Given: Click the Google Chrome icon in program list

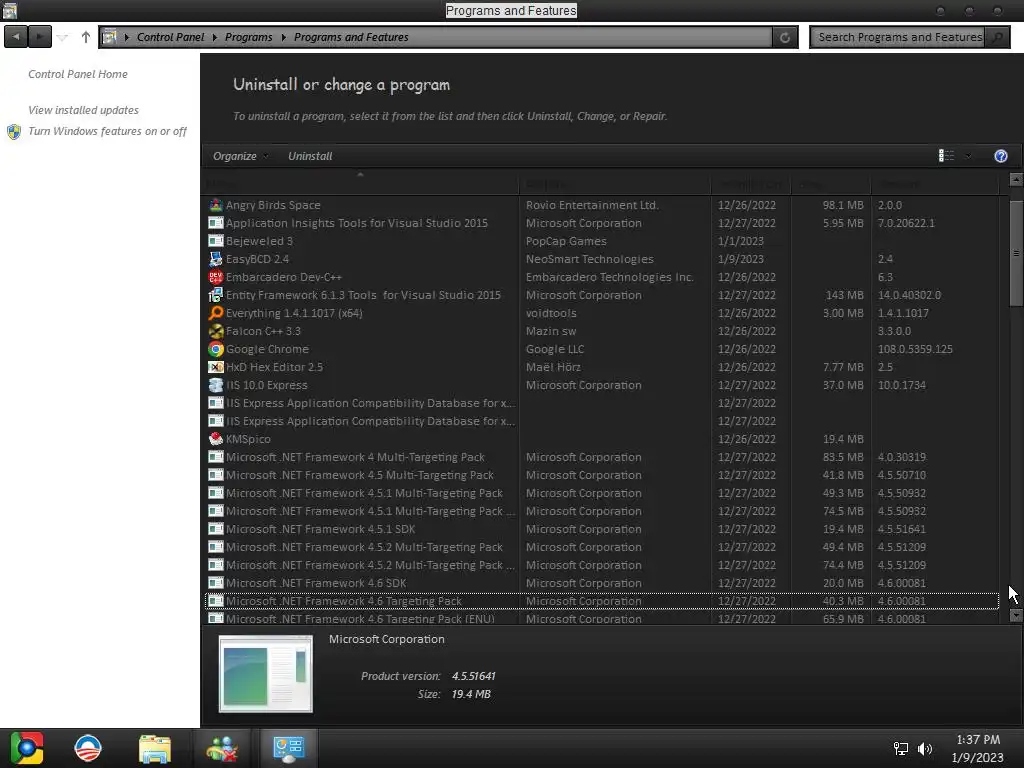Looking at the screenshot, I should pos(216,349).
